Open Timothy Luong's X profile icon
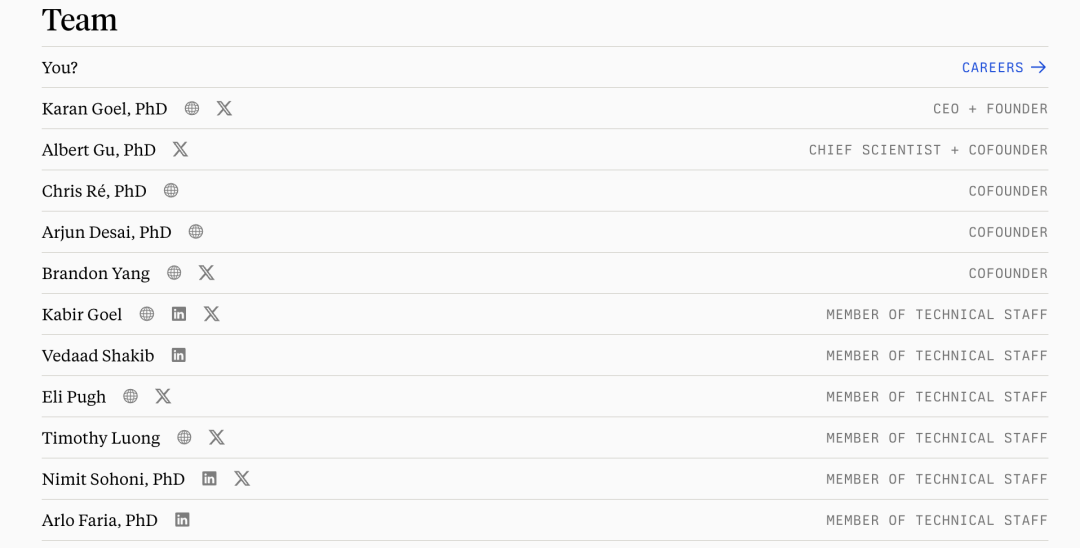1080x548 pixels. (216, 437)
